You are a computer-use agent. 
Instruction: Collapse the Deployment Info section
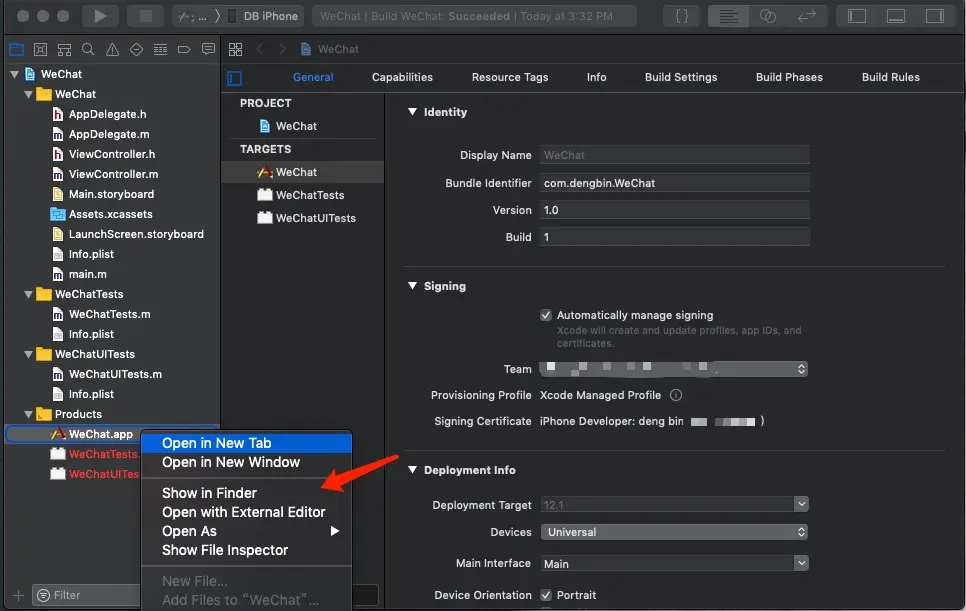(412, 470)
